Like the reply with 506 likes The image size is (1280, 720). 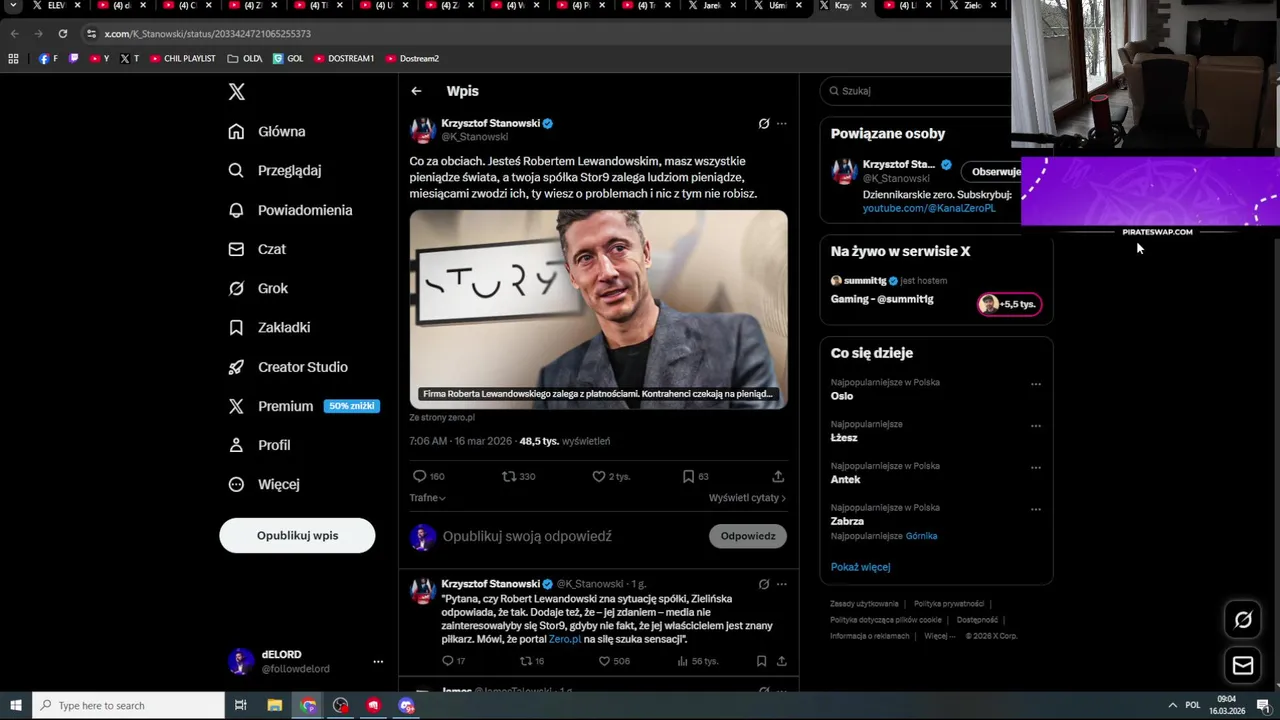point(614,661)
